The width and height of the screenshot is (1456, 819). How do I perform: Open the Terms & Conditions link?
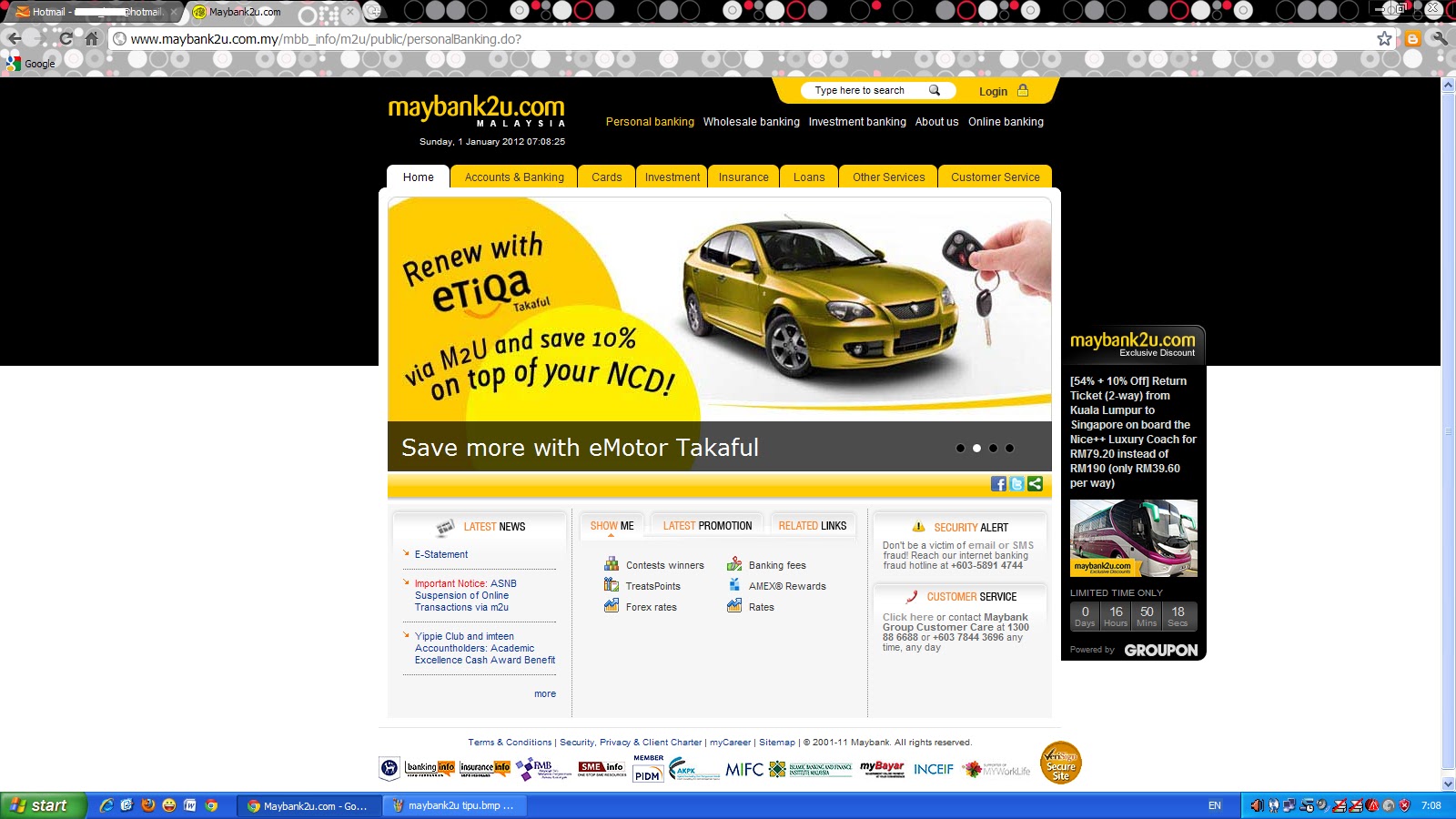[x=510, y=743]
